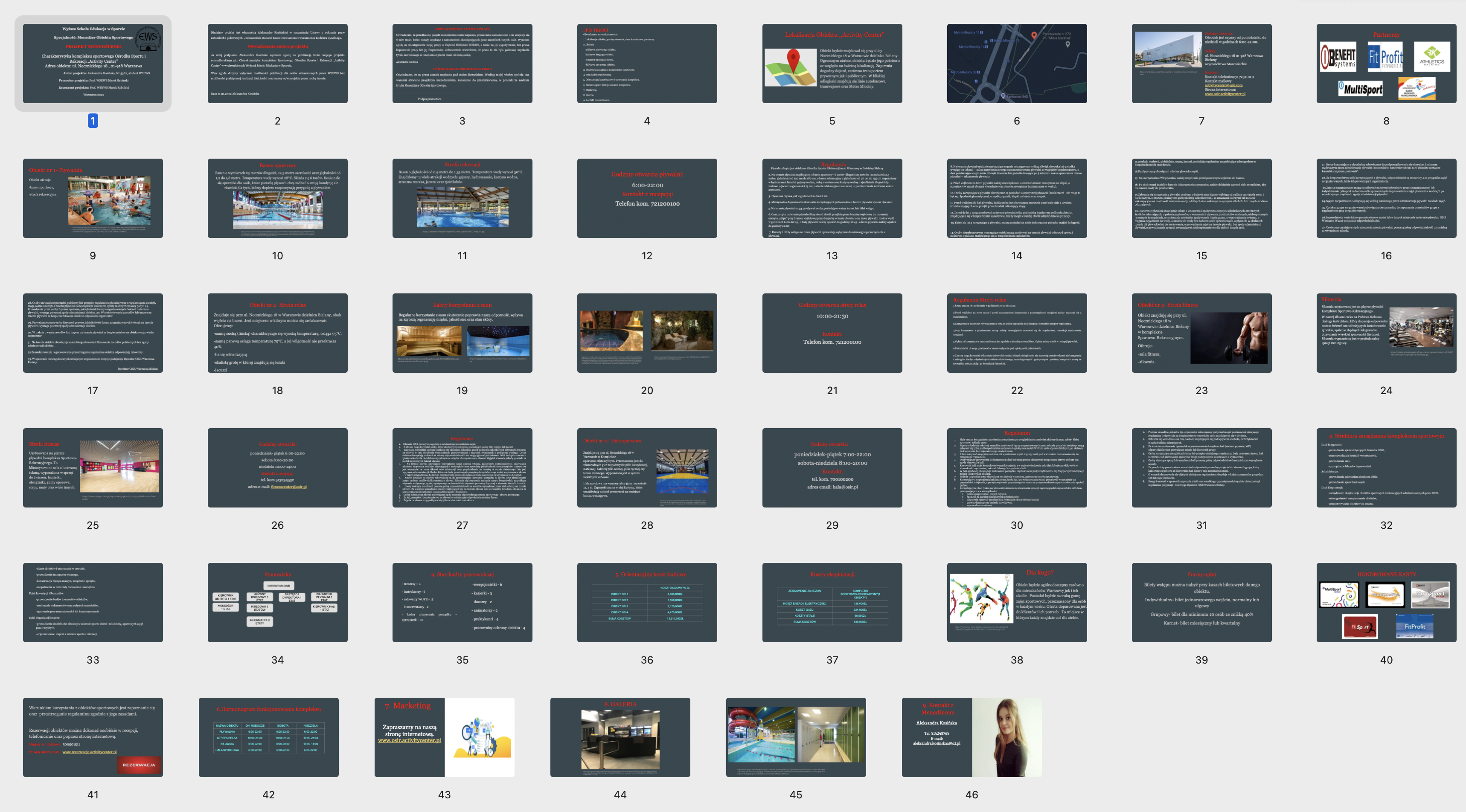Open slide 6 with the map
The image size is (1466, 812).
point(1016,63)
